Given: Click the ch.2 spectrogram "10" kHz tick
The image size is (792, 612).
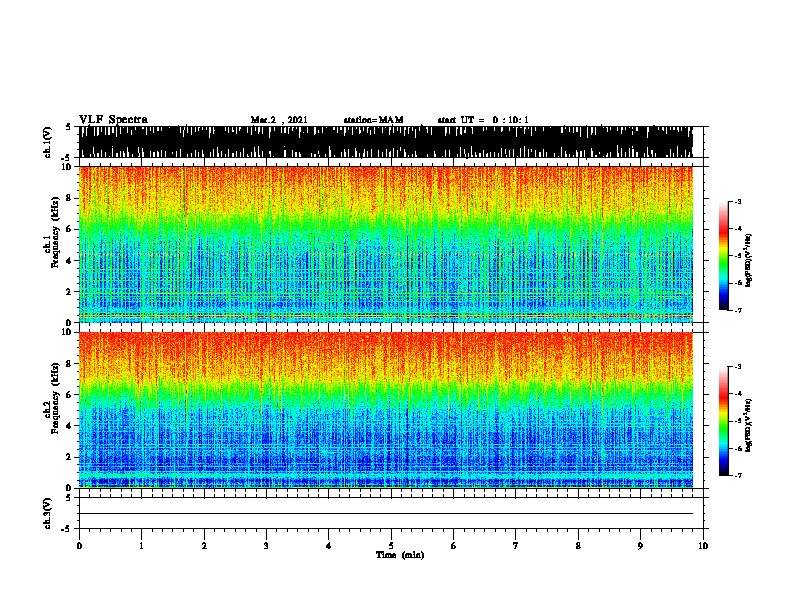Looking at the screenshot, I should click(x=68, y=332).
